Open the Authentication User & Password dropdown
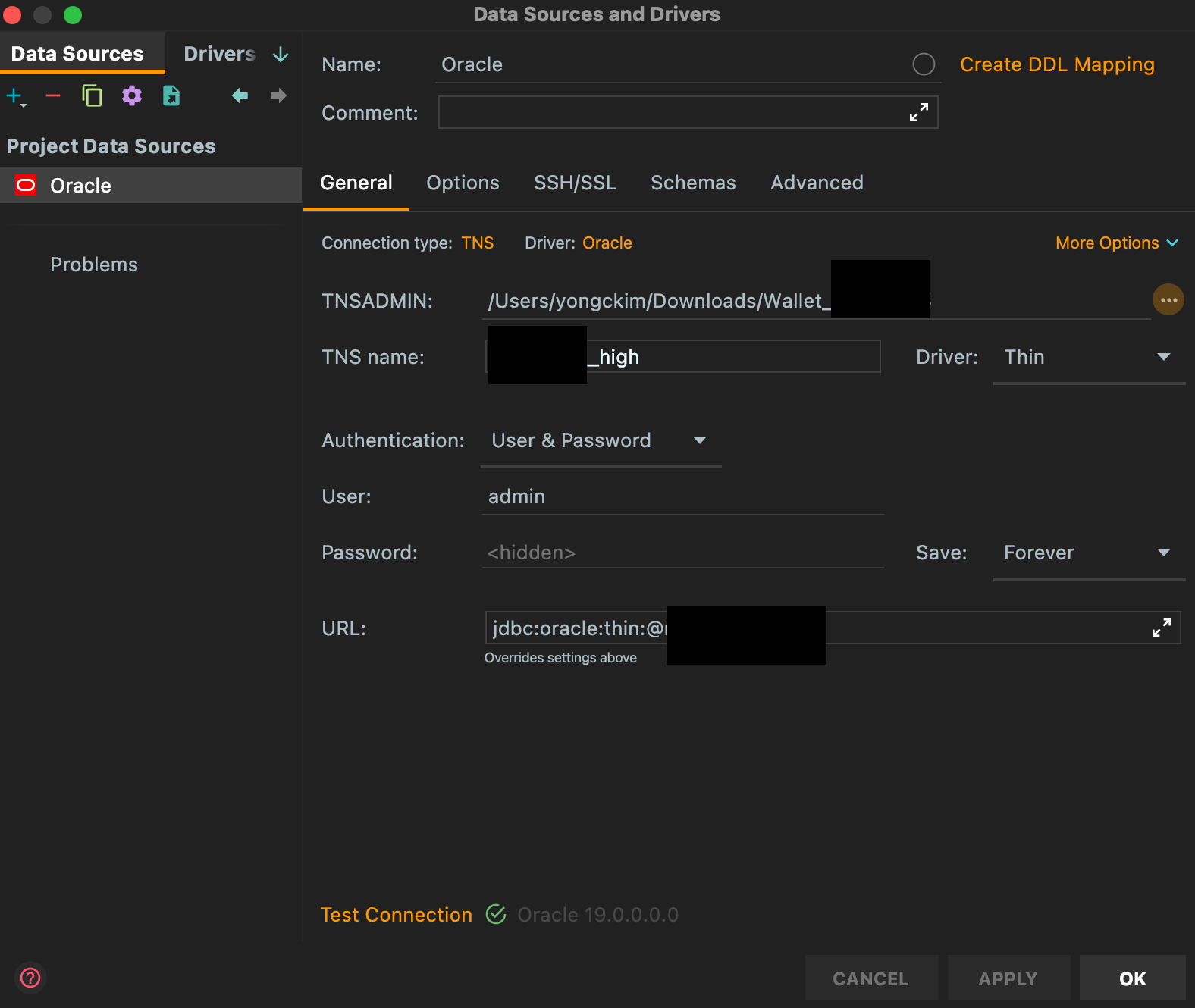Image resolution: width=1195 pixels, height=1008 pixels. pyautogui.click(x=601, y=440)
